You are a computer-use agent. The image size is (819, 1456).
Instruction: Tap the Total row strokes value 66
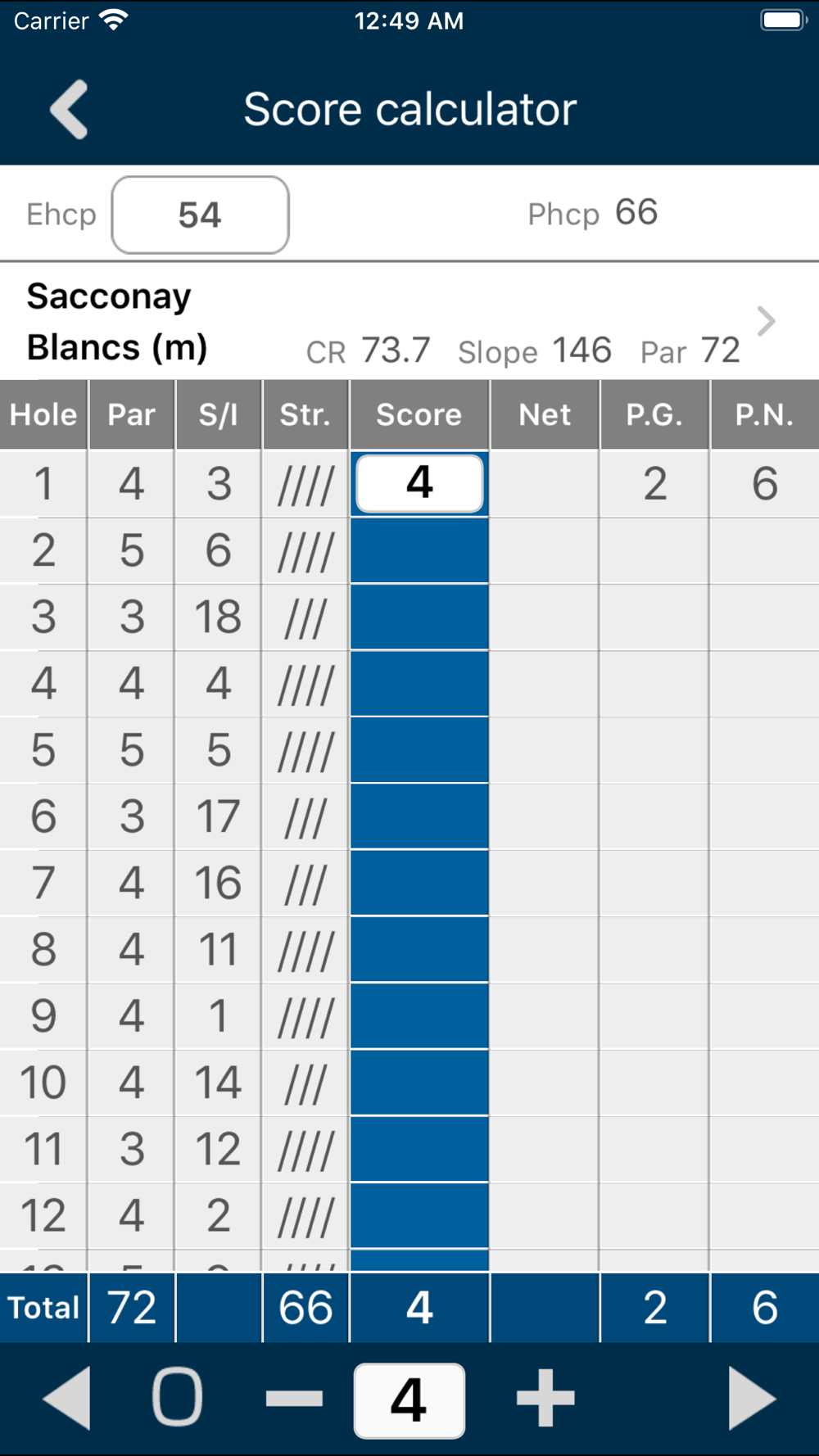(305, 1308)
